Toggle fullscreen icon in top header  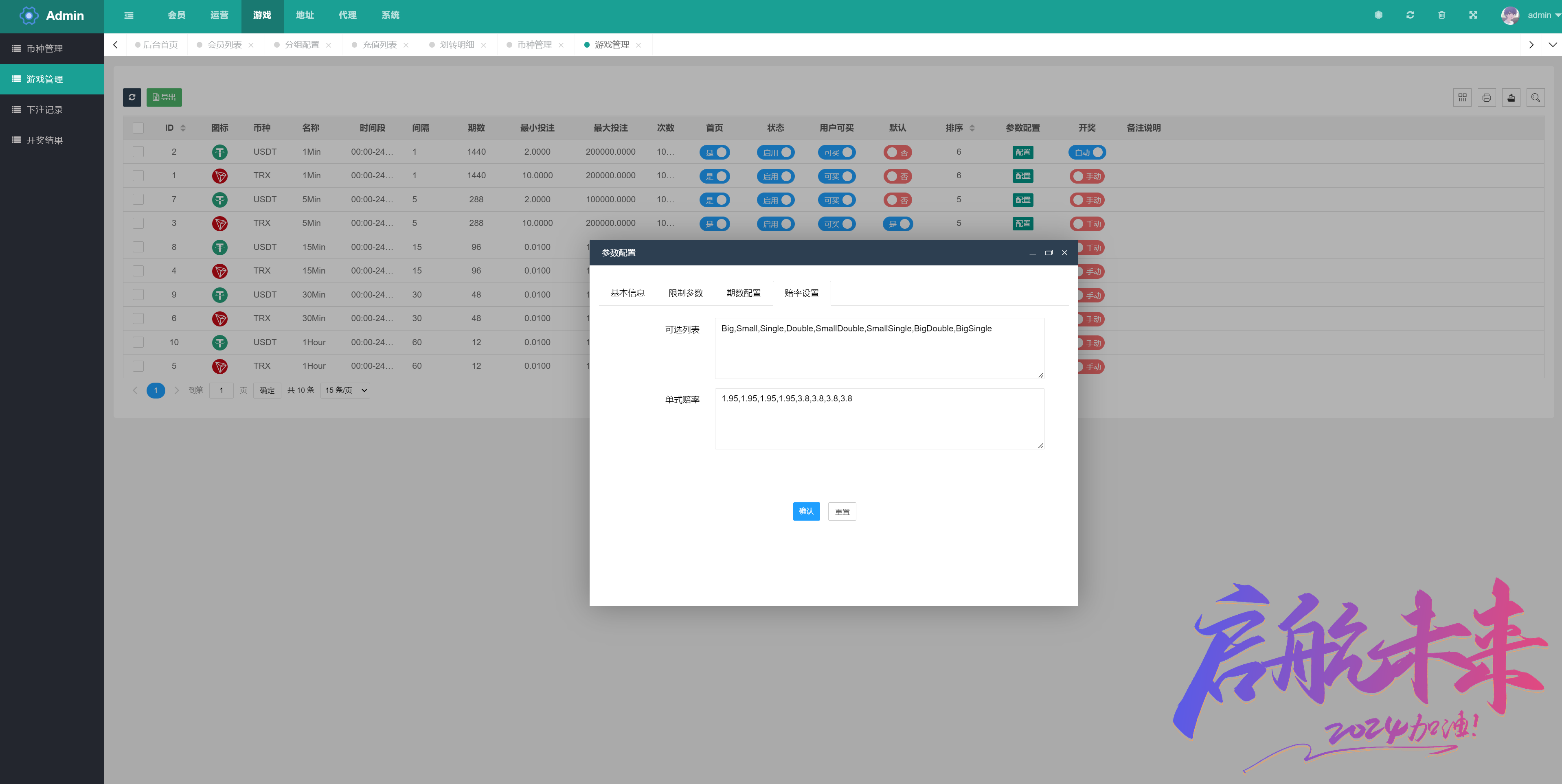point(1473,15)
